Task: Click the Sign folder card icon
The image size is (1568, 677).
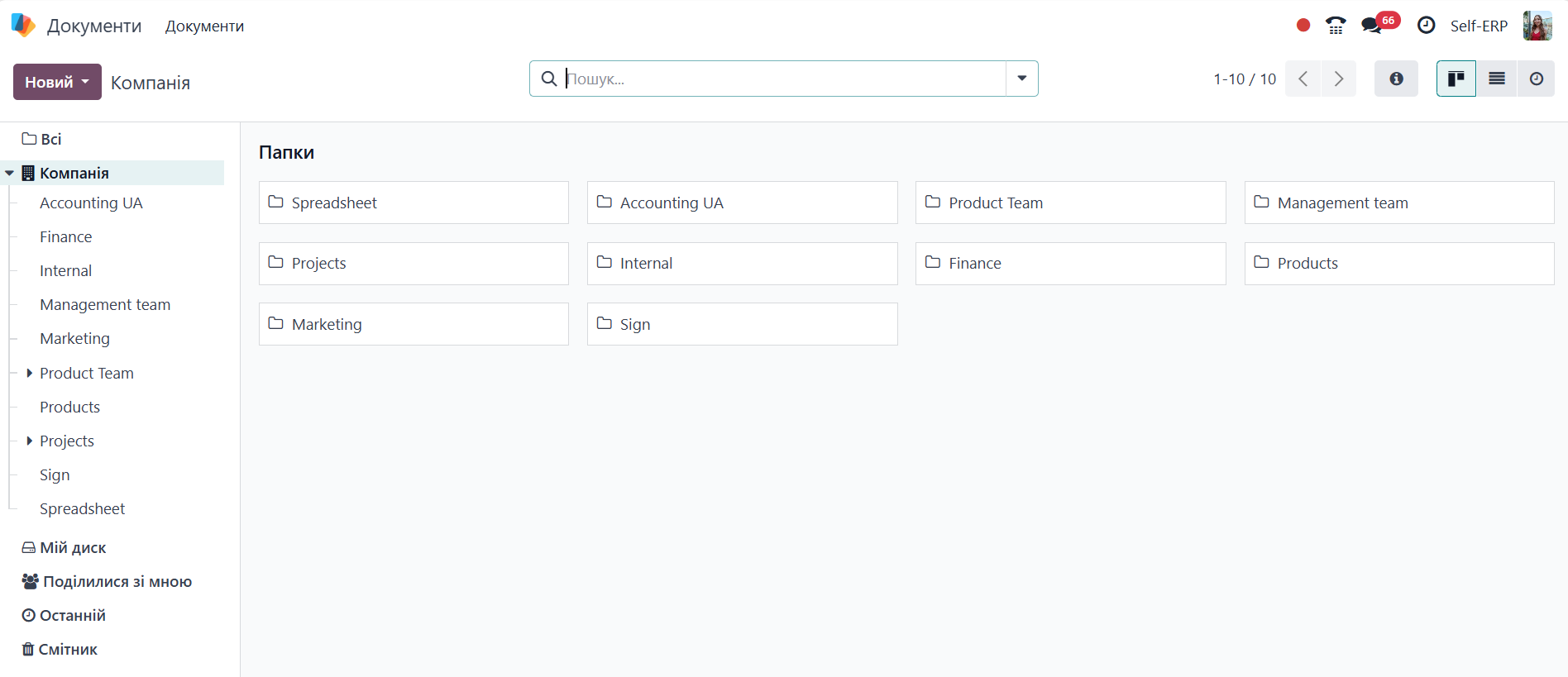Action: tap(604, 323)
